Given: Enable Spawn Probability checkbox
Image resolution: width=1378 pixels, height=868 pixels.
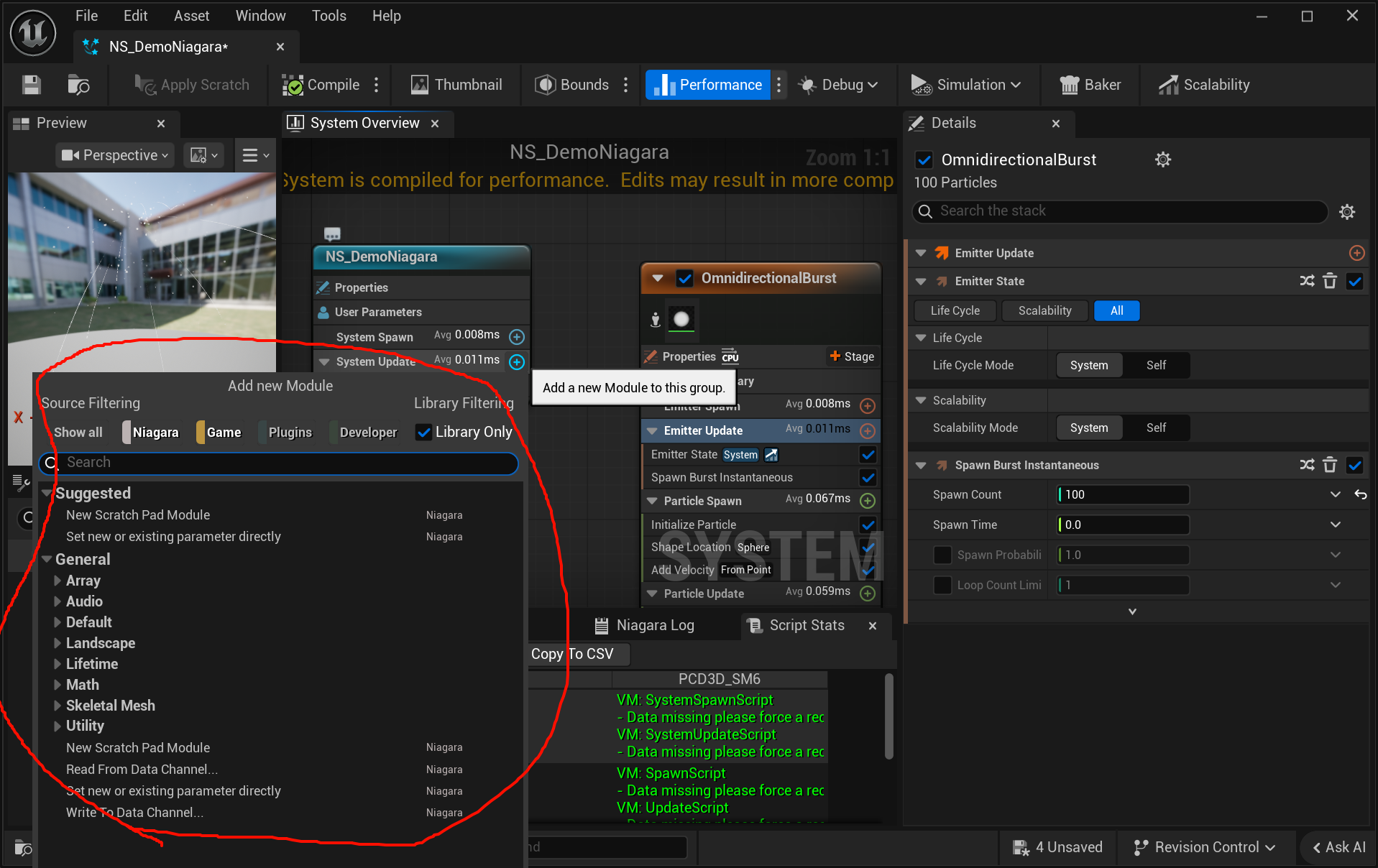Looking at the screenshot, I should click(x=942, y=555).
